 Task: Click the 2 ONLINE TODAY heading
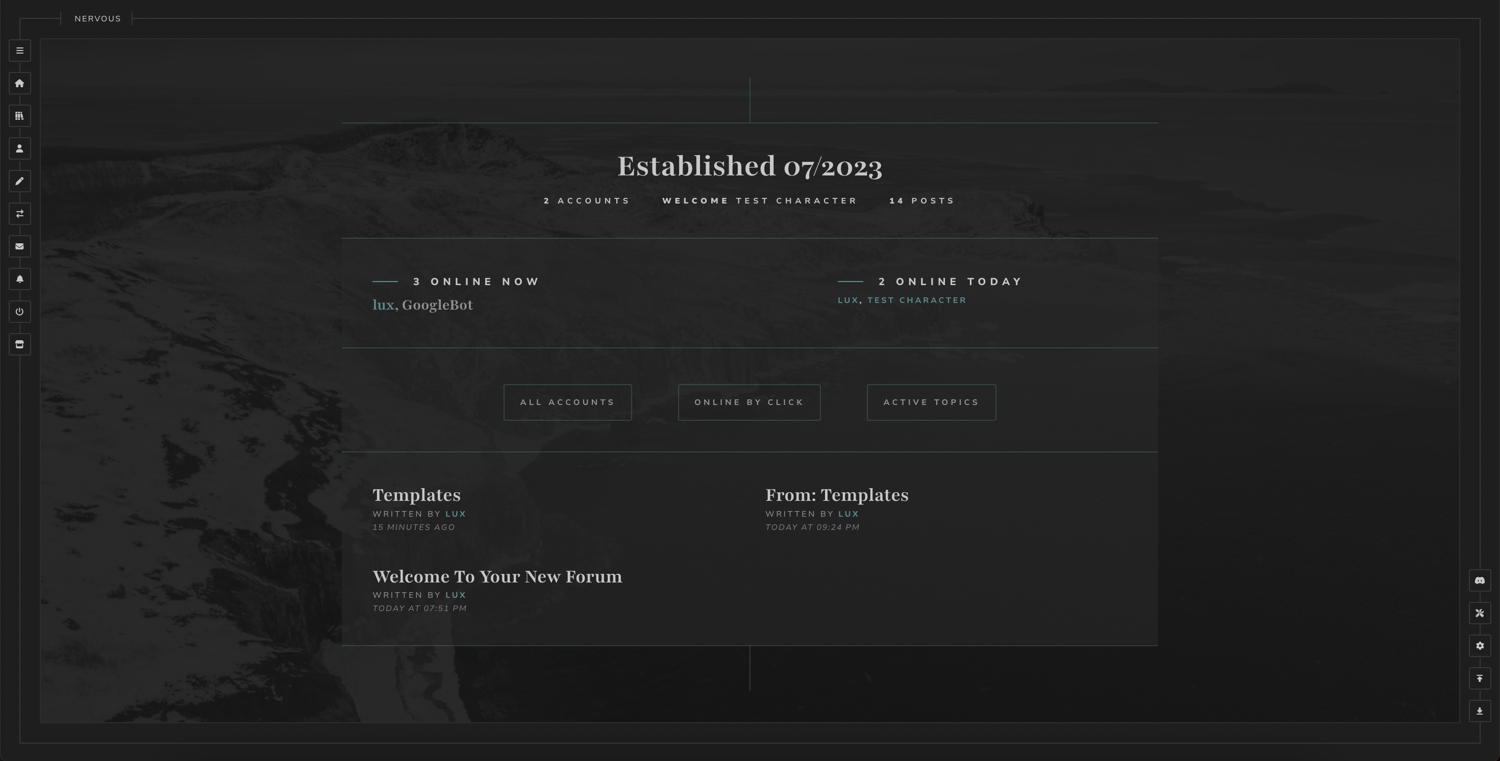951,282
